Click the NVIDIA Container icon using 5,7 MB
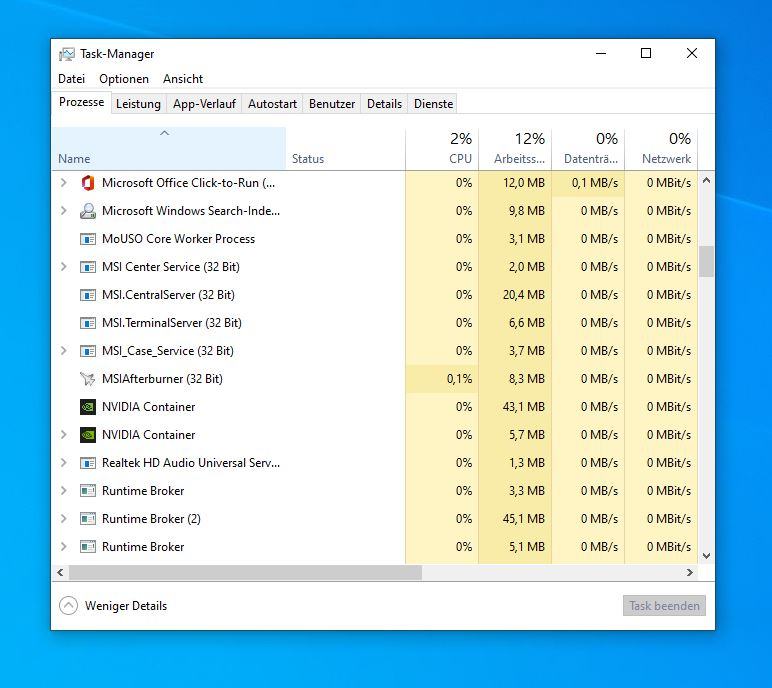The width and height of the screenshot is (772, 688). pyautogui.click(x=88, y=435)
